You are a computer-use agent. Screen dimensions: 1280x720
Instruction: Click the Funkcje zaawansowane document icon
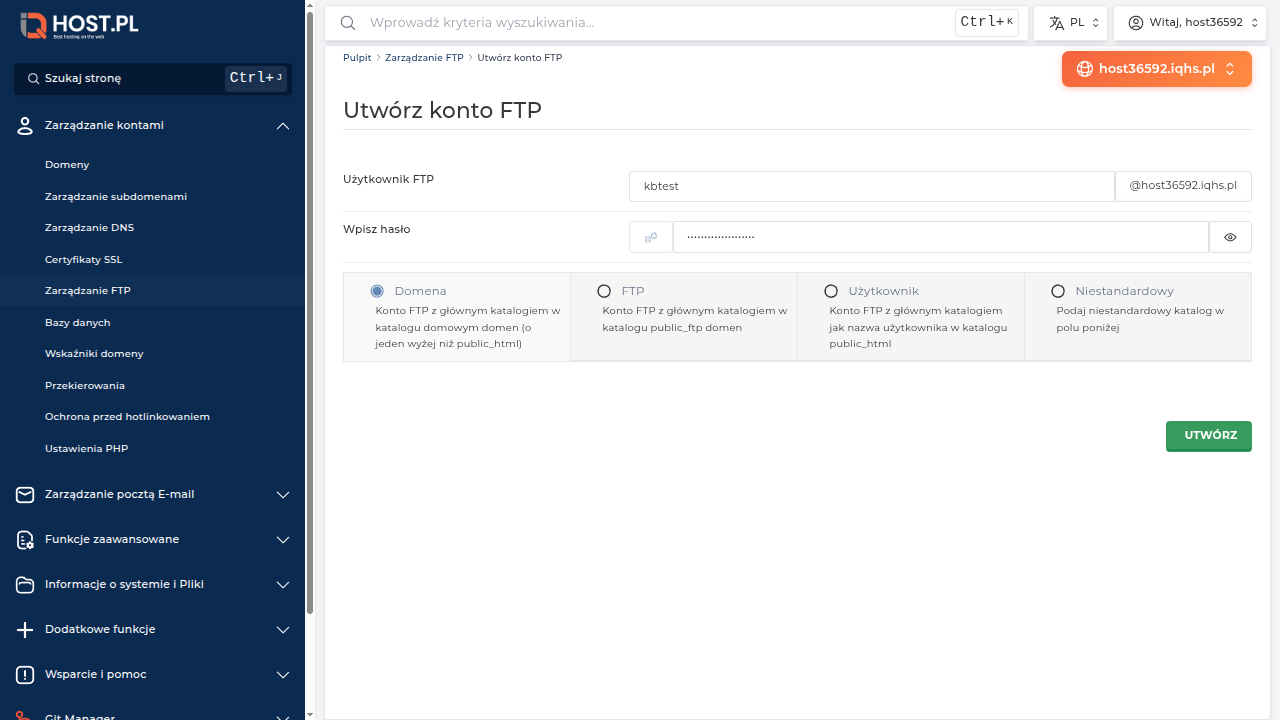coord(26,539)
